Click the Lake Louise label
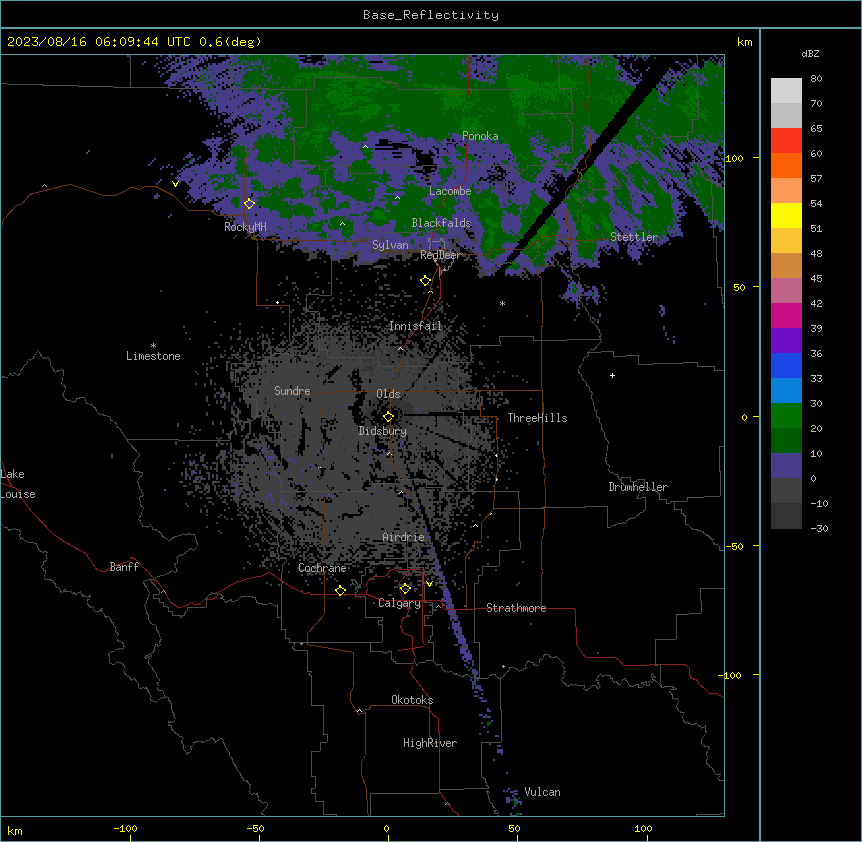Image resolution: width=862 pixels, height=842 pixels. pos(18,484)
